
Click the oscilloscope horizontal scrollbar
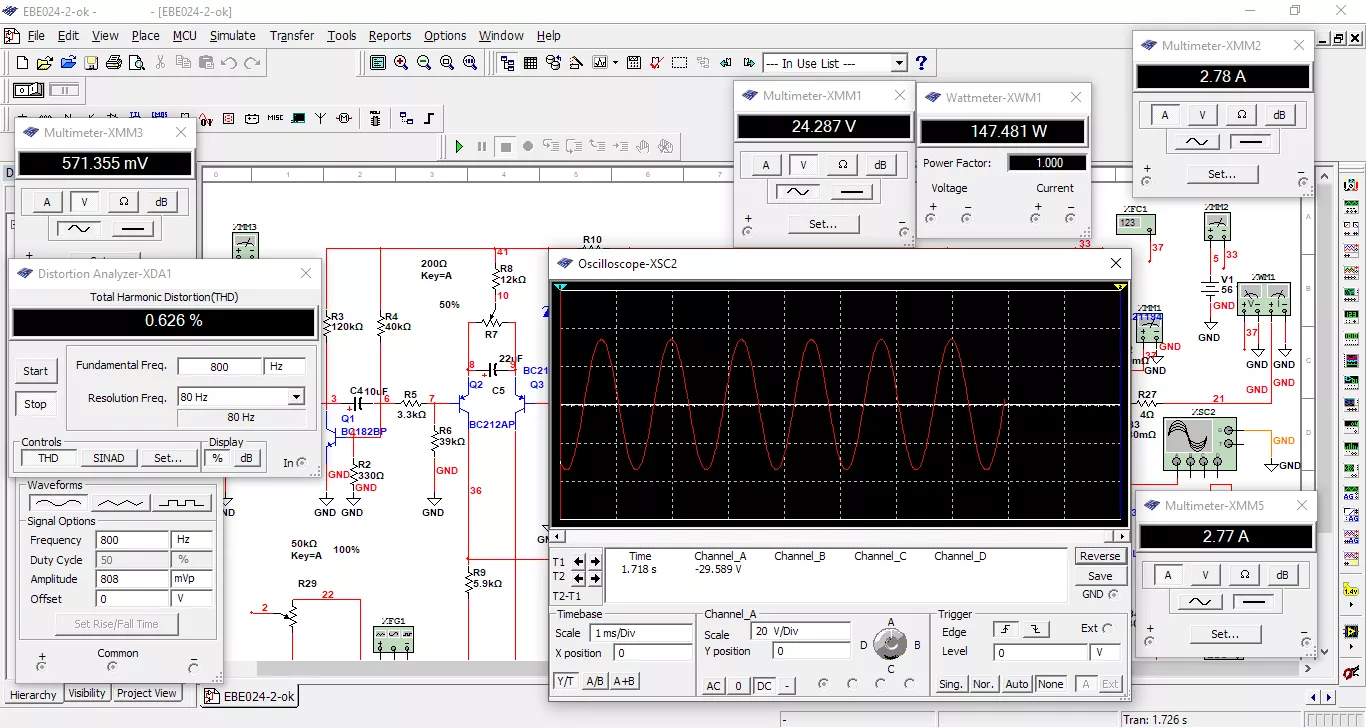coord(840,537)
